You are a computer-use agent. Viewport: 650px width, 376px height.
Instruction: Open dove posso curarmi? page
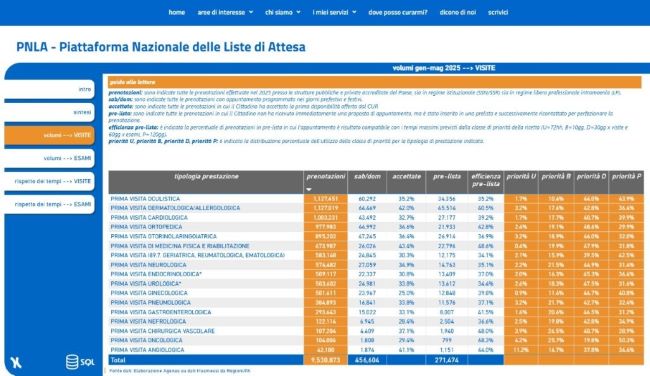coord(398,12)
